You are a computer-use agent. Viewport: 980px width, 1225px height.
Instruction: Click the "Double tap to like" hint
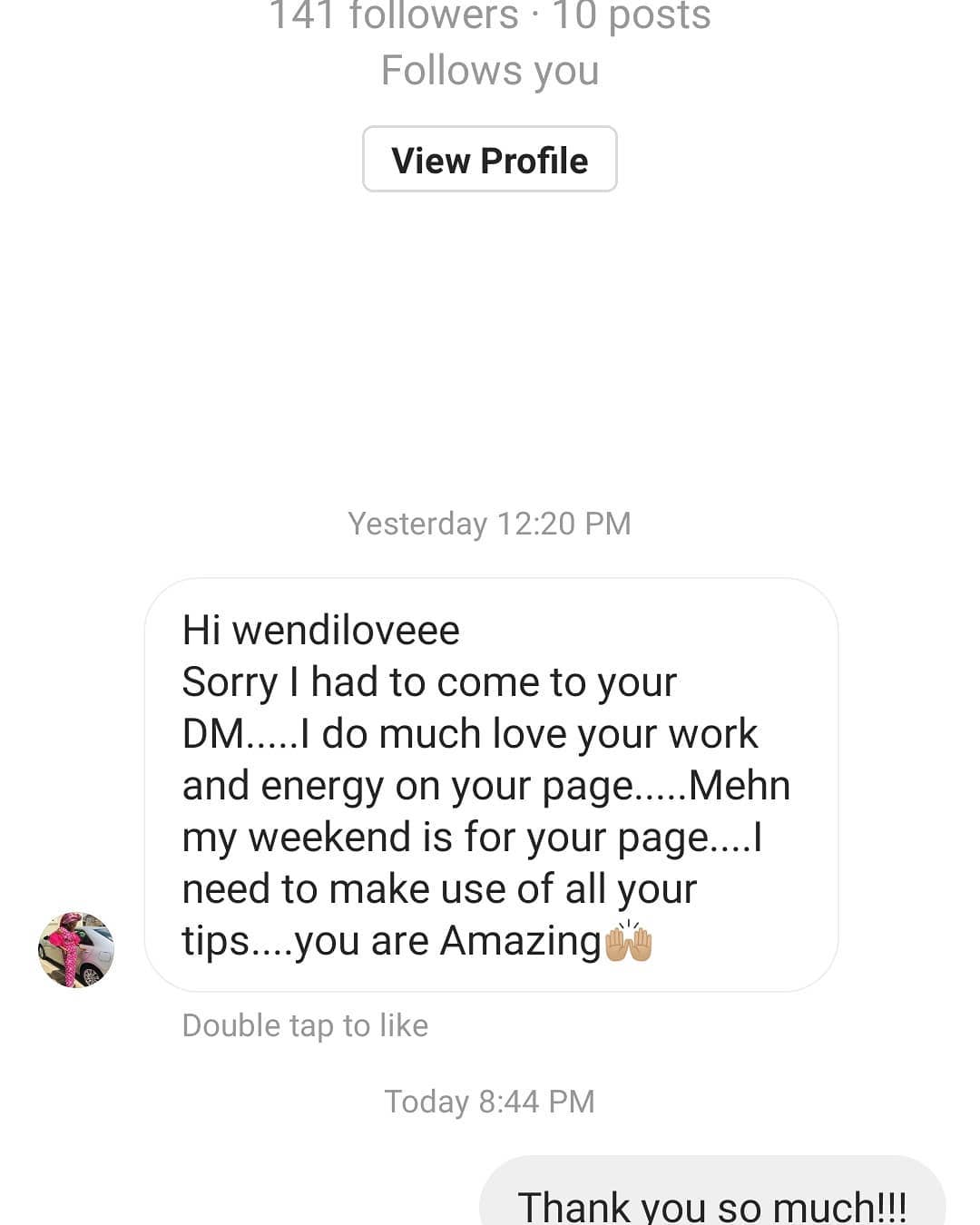[305, 1025]
